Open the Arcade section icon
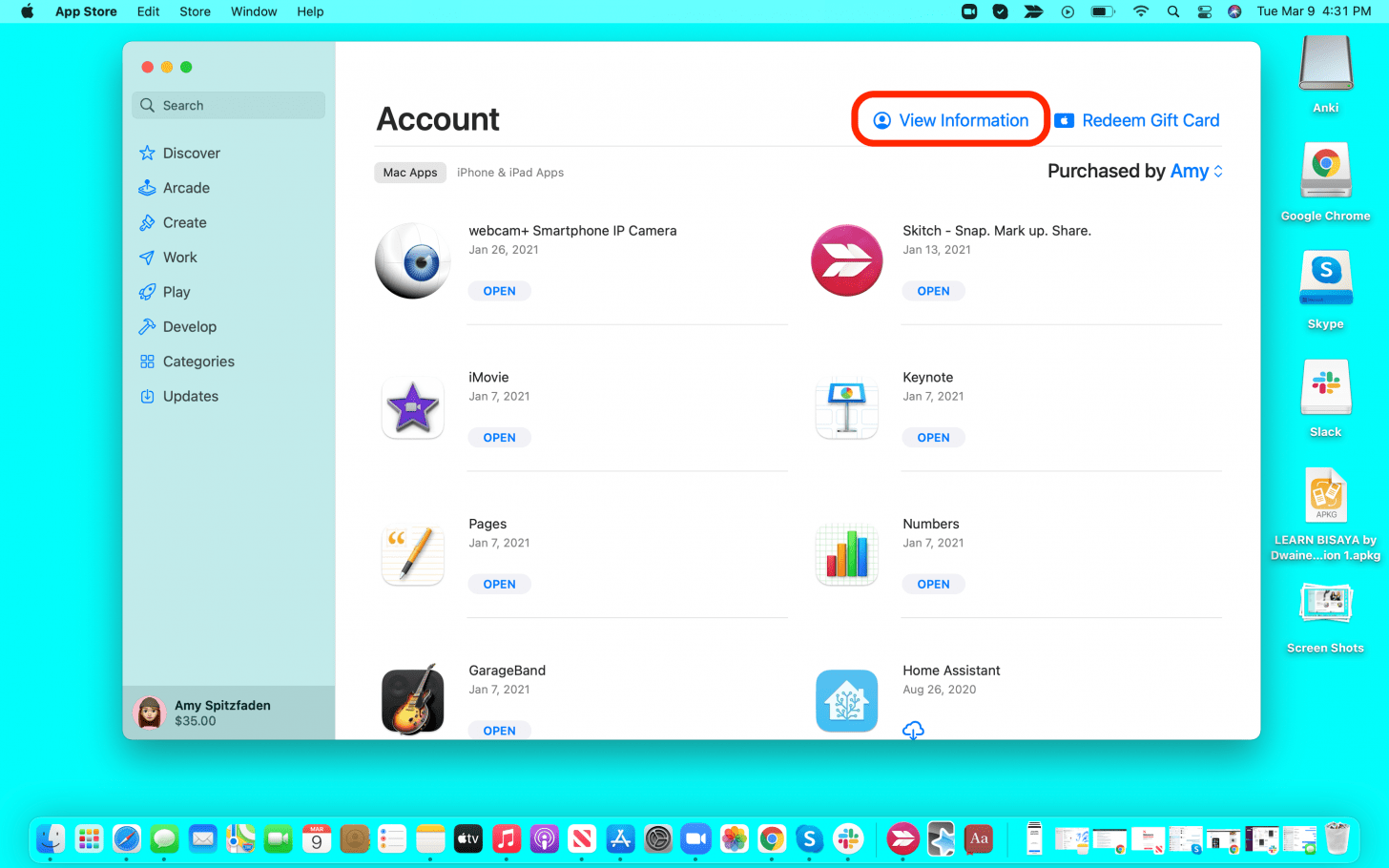1389x868 pixels. point(147,188)
